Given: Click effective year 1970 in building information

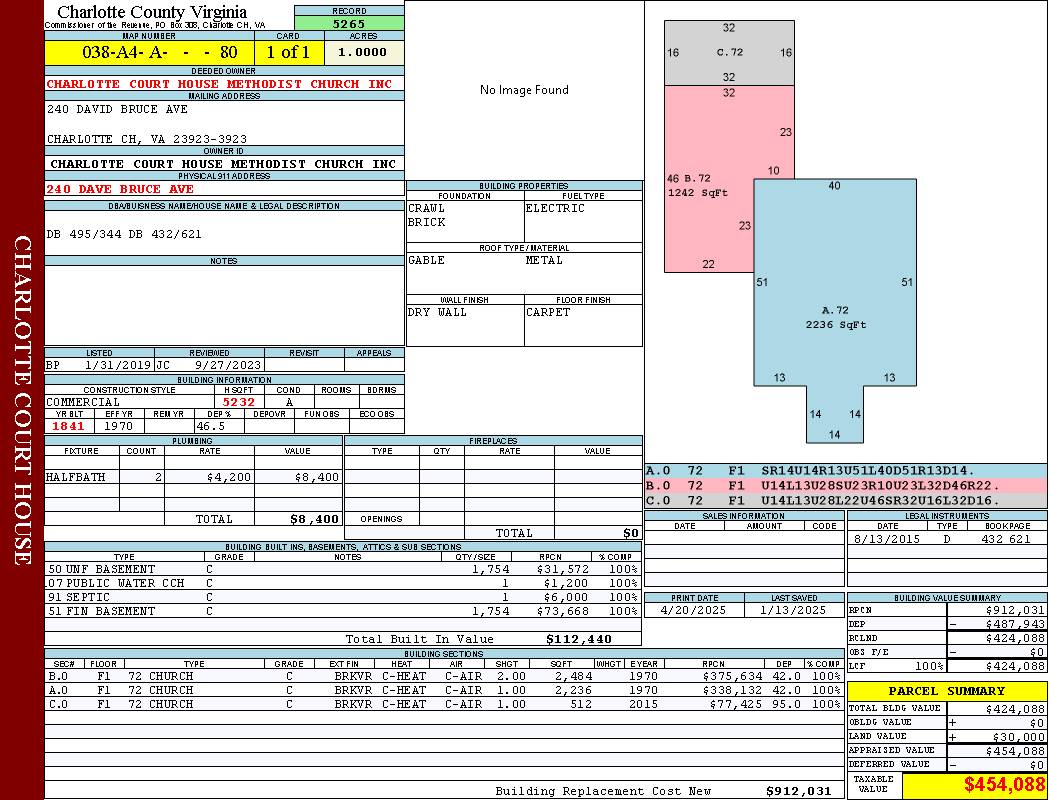Looking at the screenshot, I should [x=119, y=426].
